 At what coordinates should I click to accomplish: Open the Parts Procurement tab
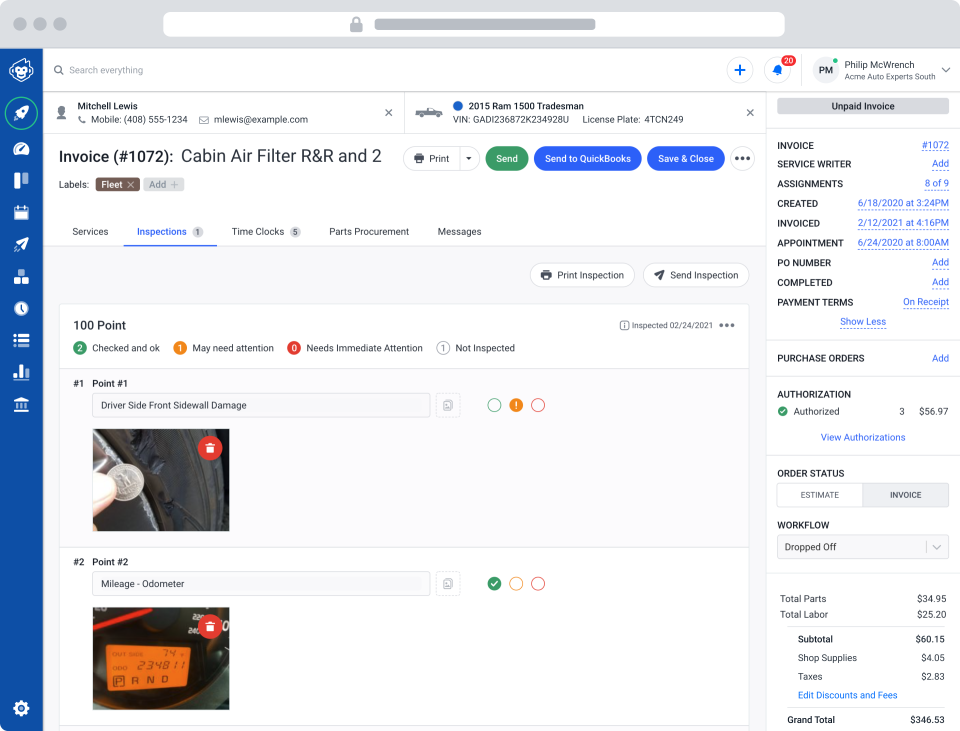point(368,231)
